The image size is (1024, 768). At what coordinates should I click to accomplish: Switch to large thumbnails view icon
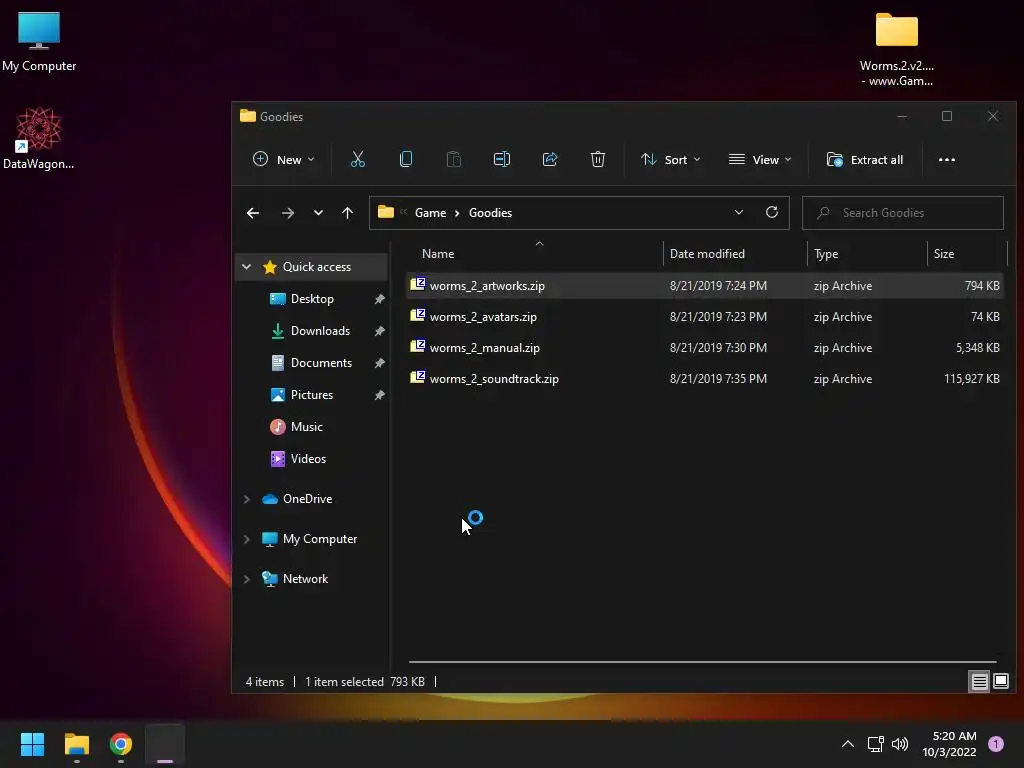pos(1000,682)
